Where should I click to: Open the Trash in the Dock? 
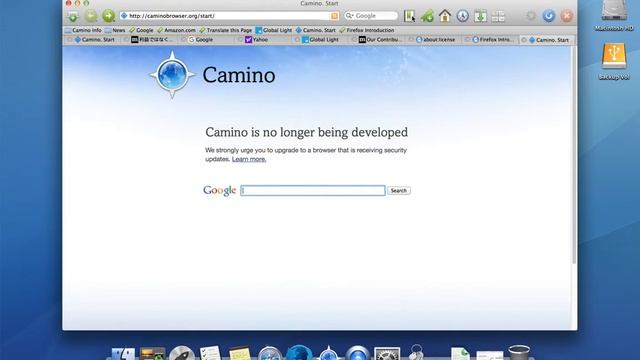519,353
